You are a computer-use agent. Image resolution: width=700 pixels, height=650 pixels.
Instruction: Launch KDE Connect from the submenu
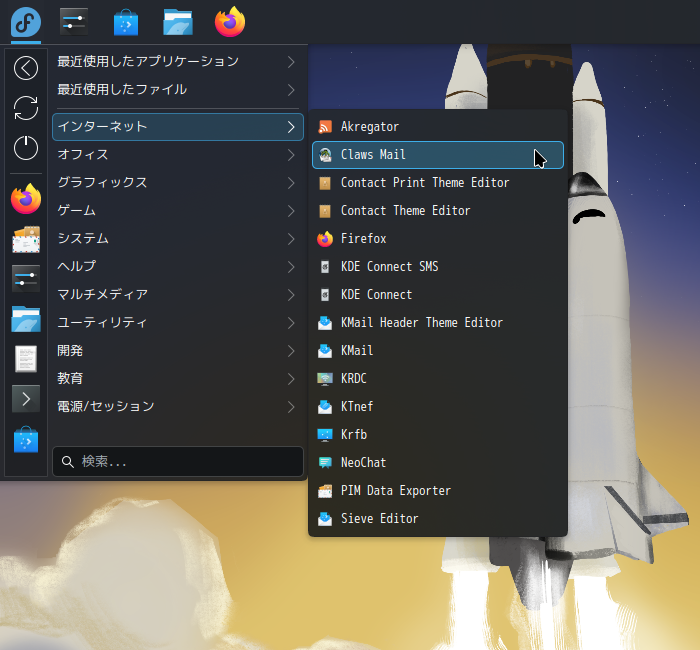tap(438, 295)
